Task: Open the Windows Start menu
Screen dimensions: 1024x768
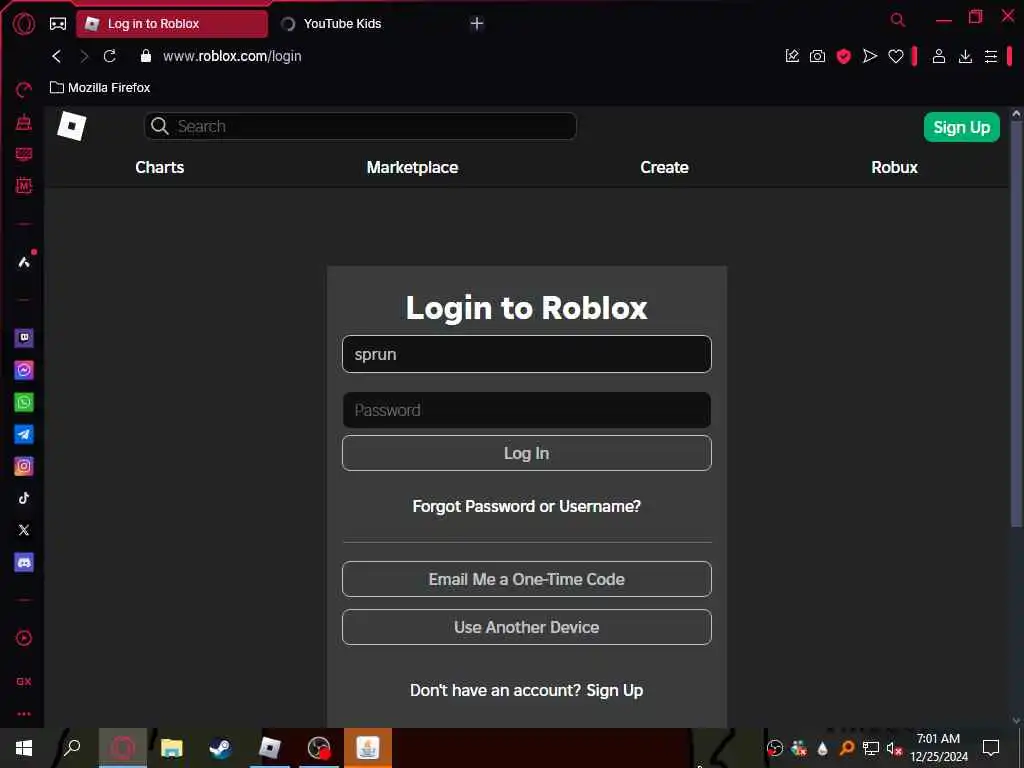Action: [24, 748]
